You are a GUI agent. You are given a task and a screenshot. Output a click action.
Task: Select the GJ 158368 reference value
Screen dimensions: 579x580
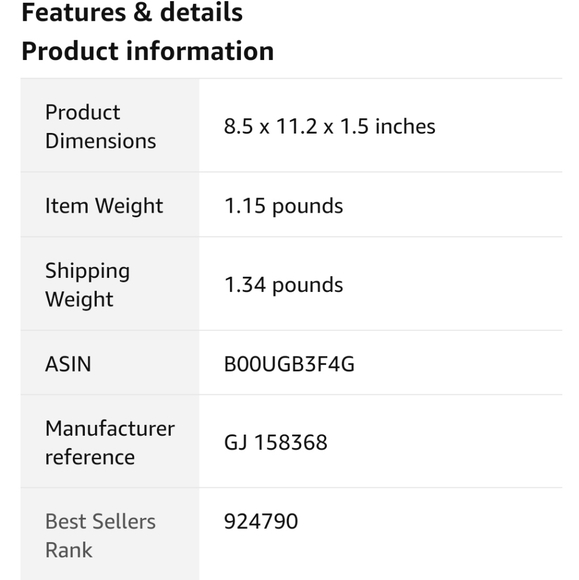276,442
